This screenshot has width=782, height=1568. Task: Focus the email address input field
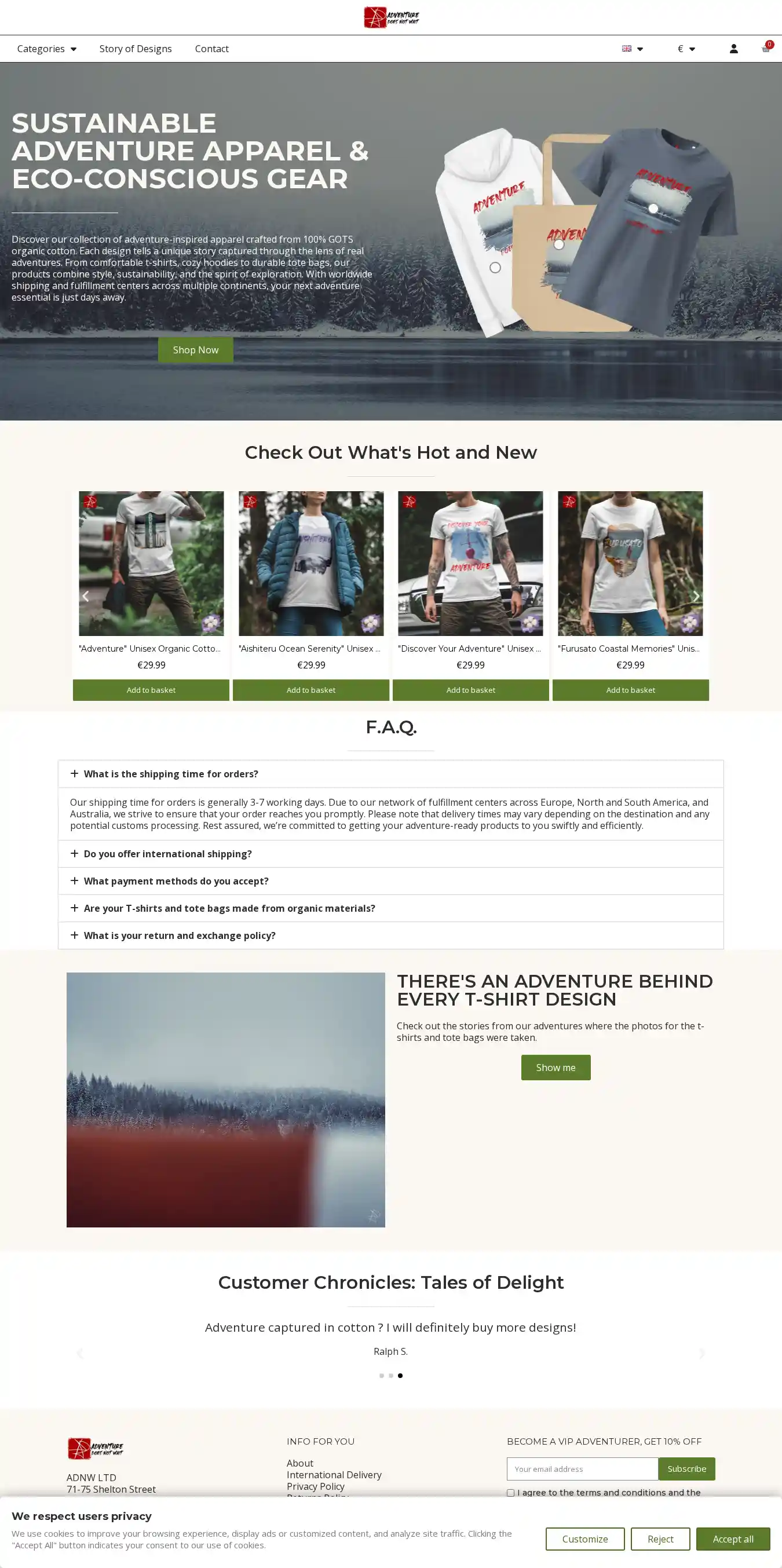click(582, 1469)
